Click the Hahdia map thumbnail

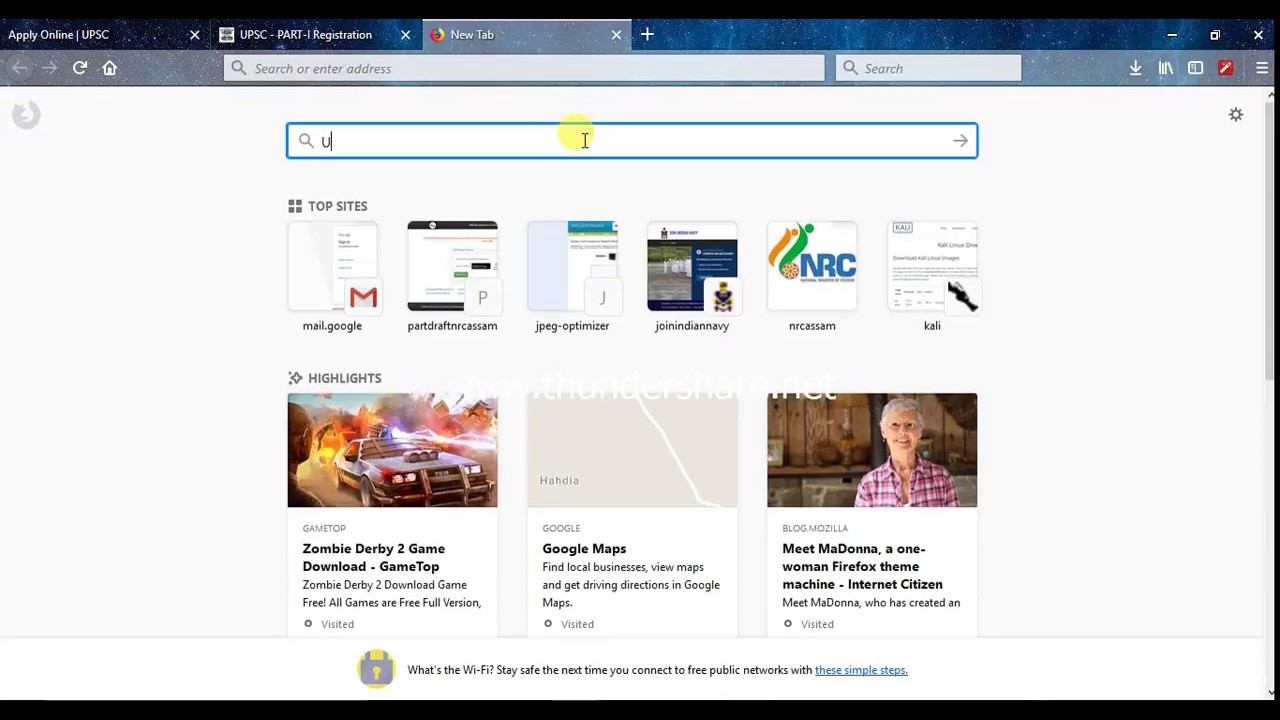pos(632,450)
